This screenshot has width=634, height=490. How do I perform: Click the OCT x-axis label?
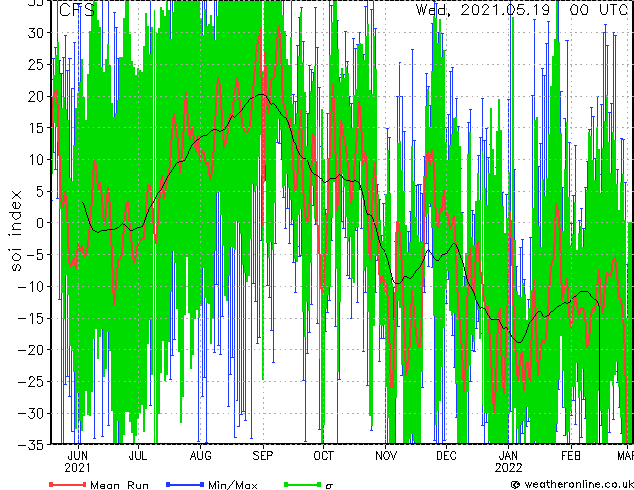point(323,456)
